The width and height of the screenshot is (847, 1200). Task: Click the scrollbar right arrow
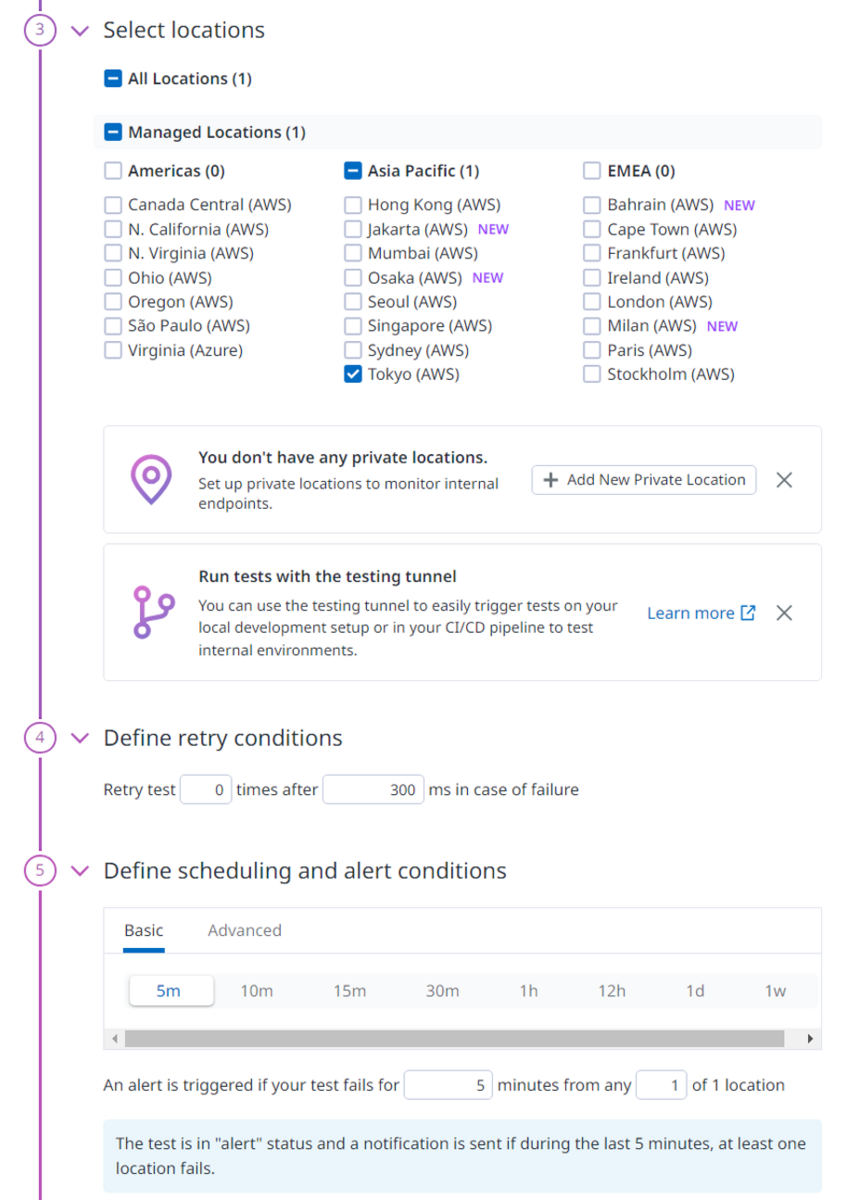[x=810, y=1039]
